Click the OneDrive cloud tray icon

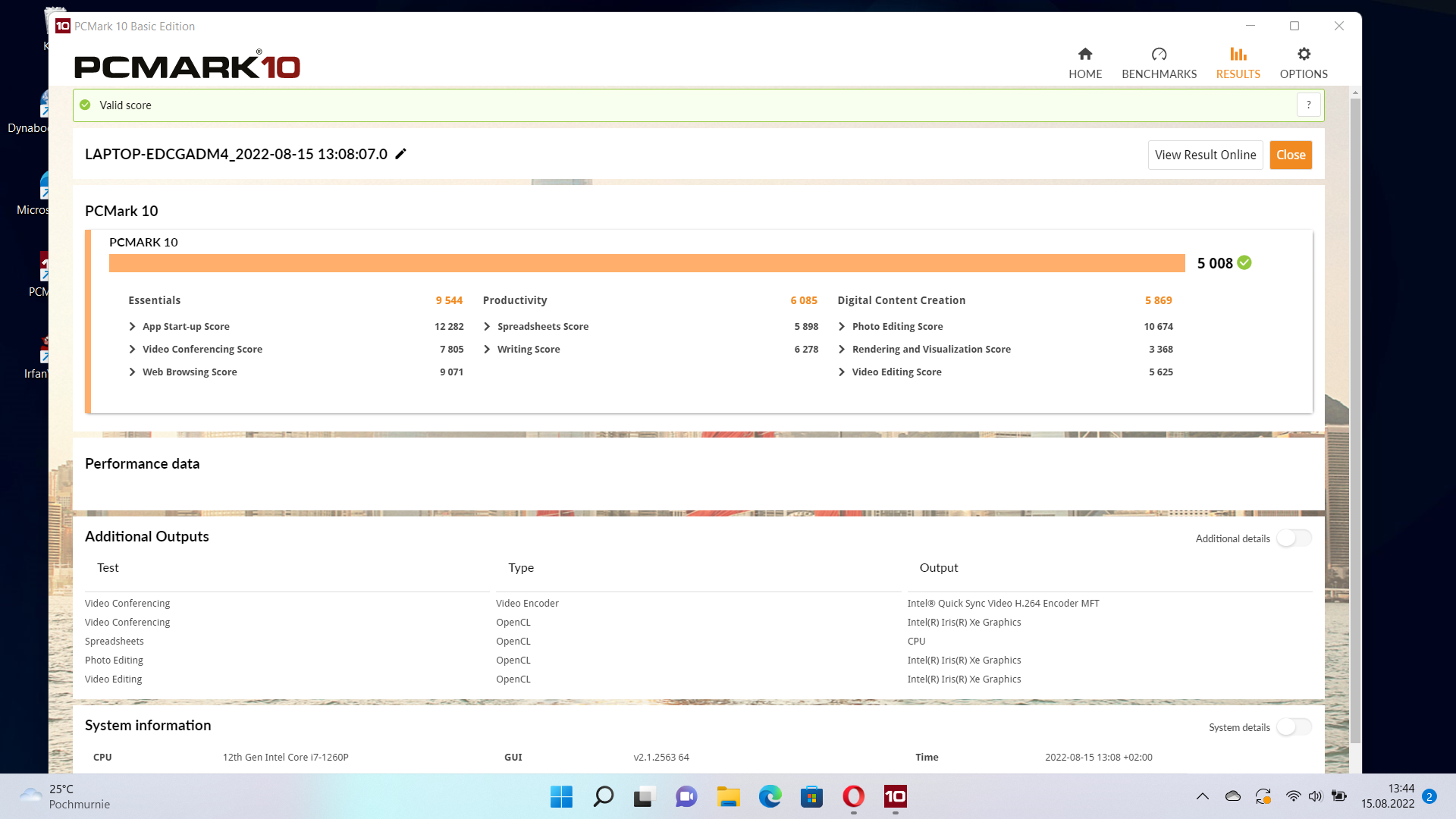point(1233,796)
